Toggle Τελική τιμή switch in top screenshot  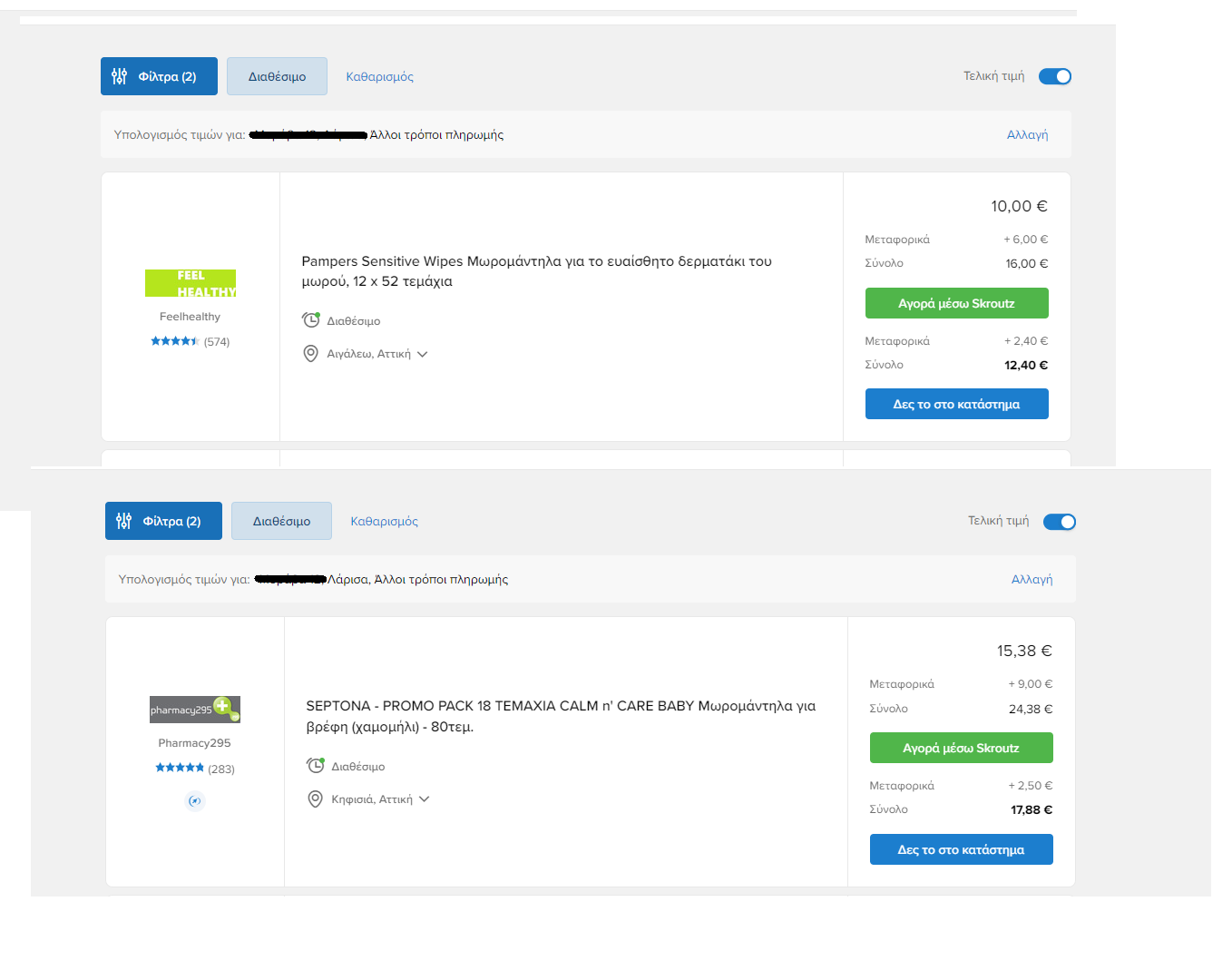click(1055, 76)
